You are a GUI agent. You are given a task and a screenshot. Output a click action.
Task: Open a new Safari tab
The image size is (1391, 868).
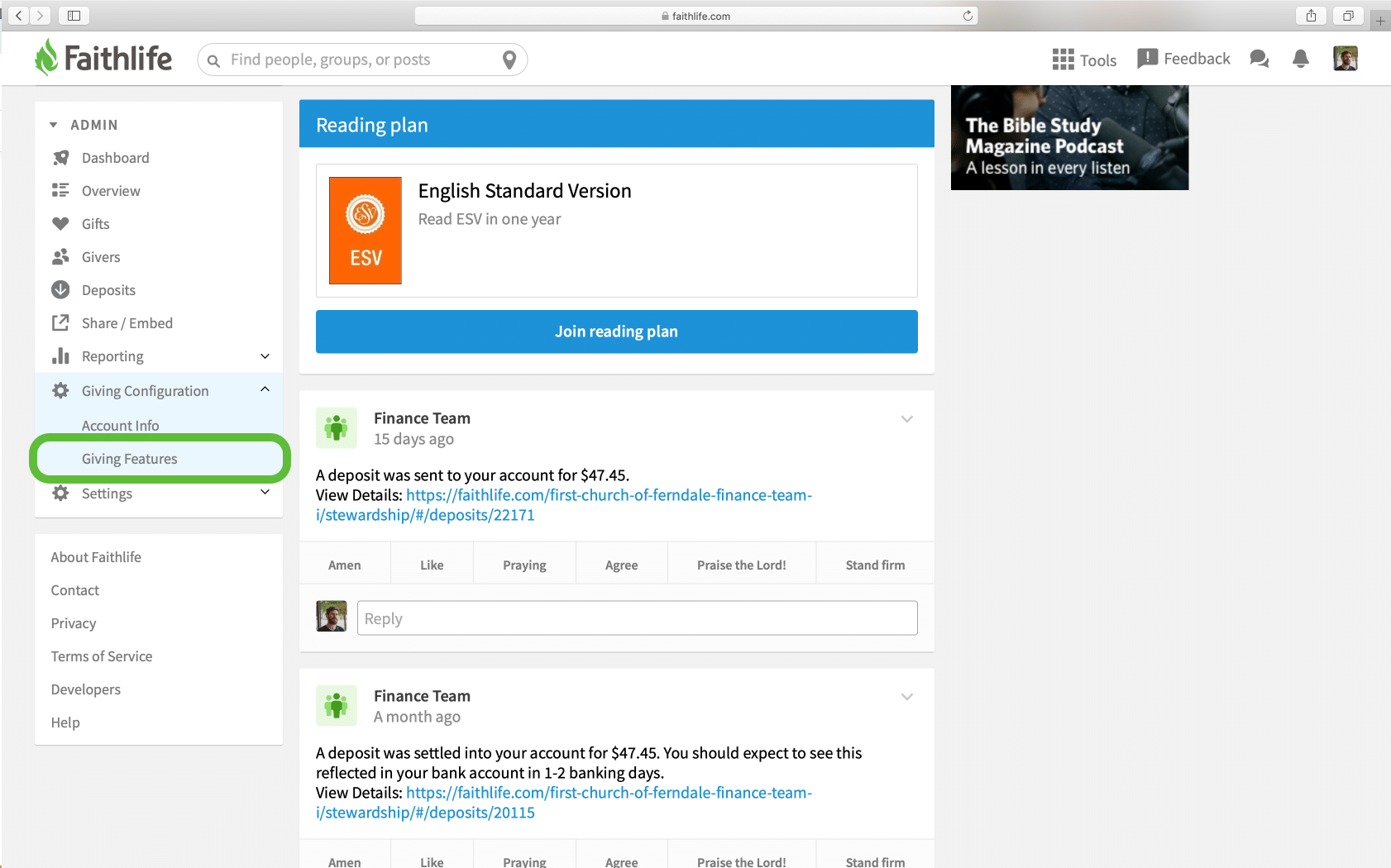1380,21
